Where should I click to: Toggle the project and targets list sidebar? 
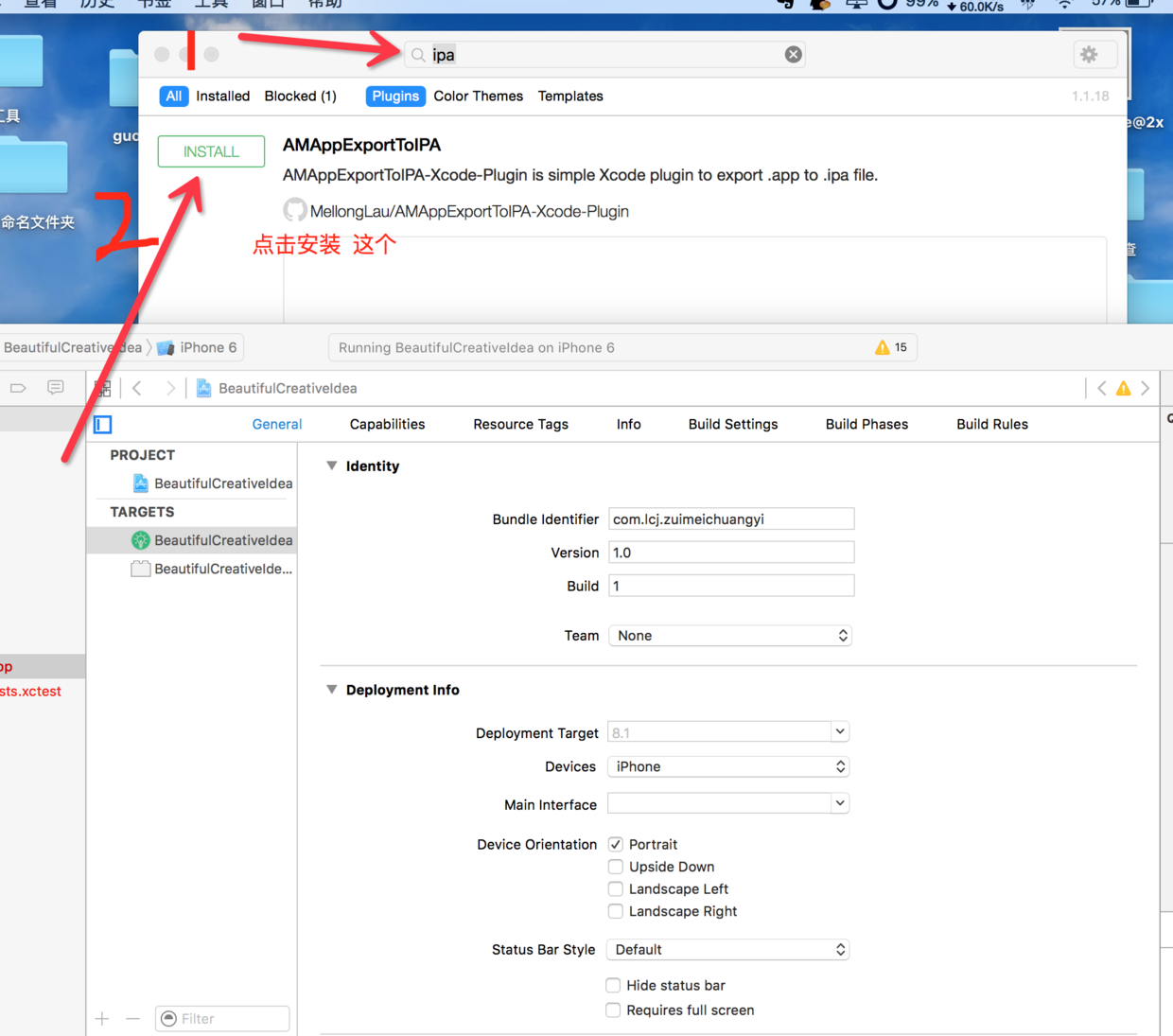click(x=103, y=425)
